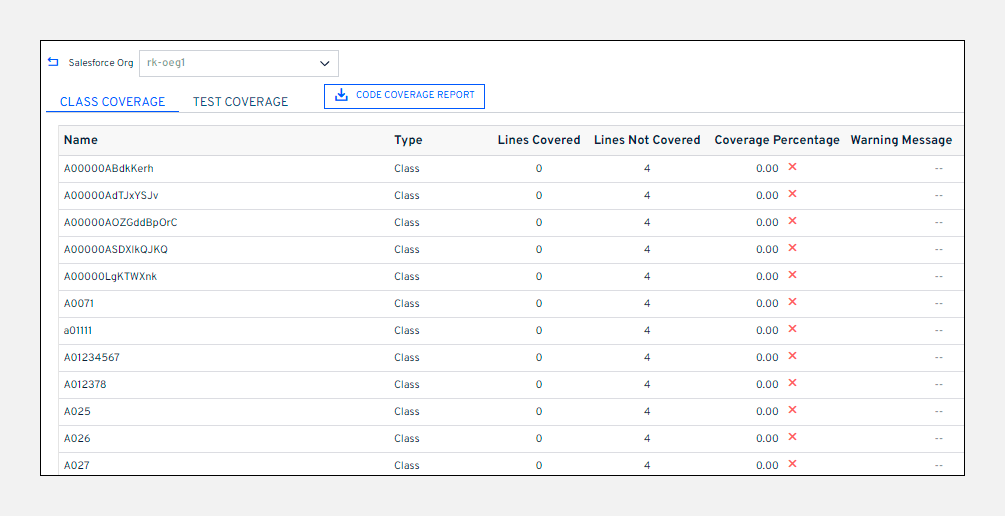Click red X icon in A00000ABdkKerh row
Viewport: 1005px width, 516px height.
[792, 167]
